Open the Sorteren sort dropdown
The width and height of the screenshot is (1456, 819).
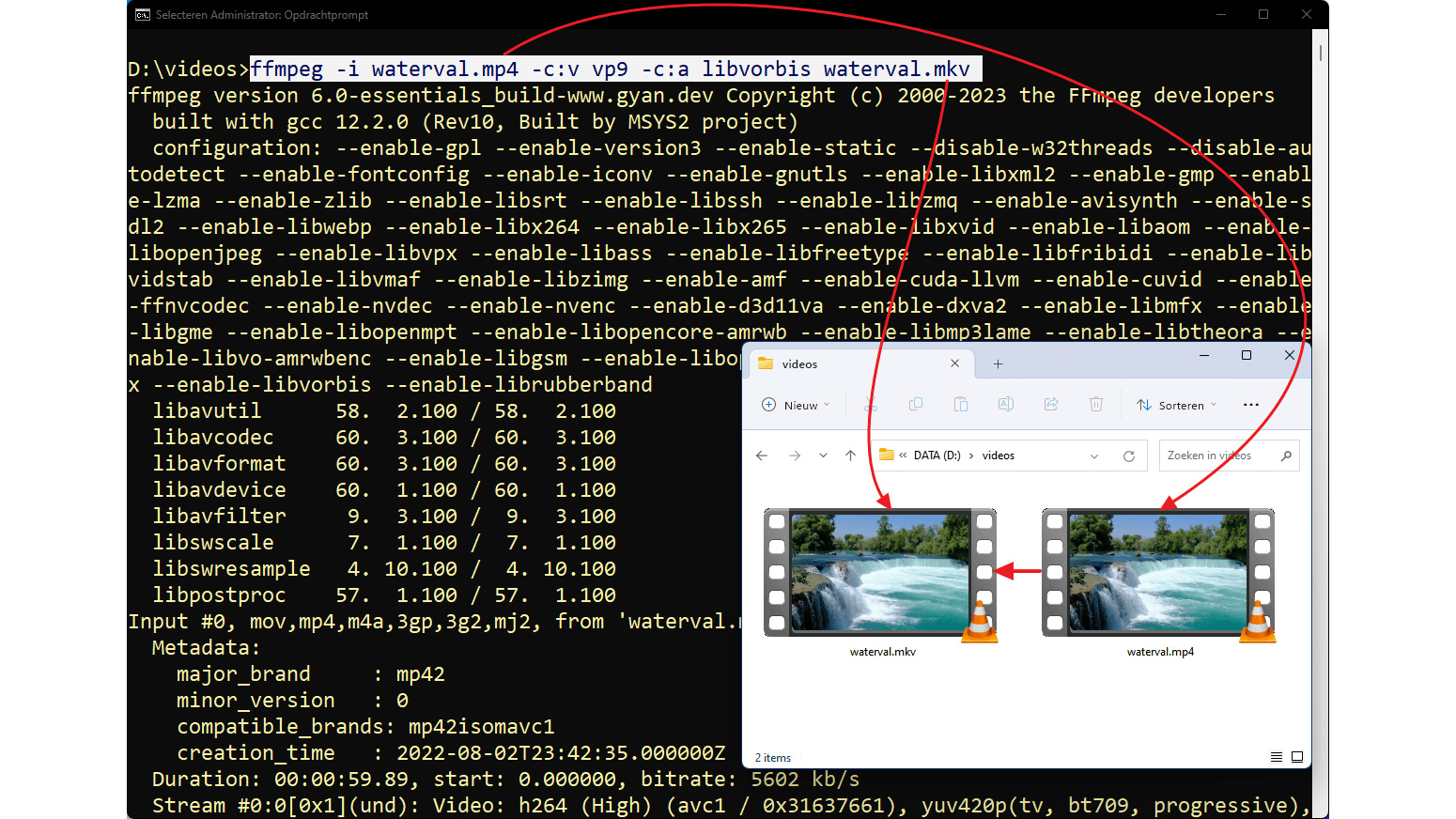pyautogui.click(x=1176, y=405)
